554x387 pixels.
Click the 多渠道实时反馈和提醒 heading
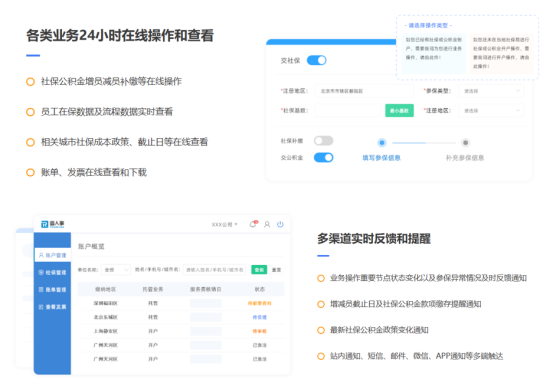tap(374, 239)
